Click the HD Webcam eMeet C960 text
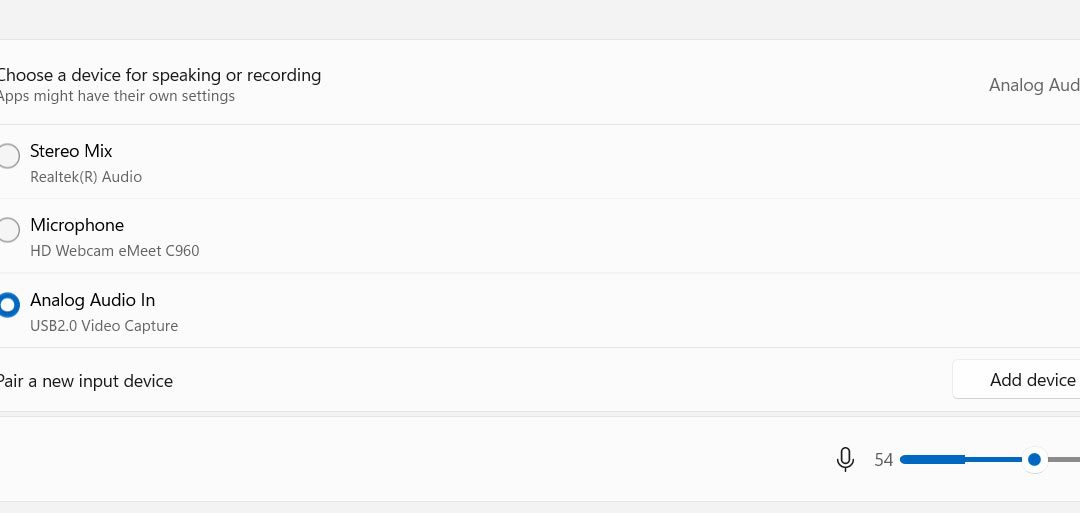The width and height of the screenshot is (1080, 513). pos(114,251)
